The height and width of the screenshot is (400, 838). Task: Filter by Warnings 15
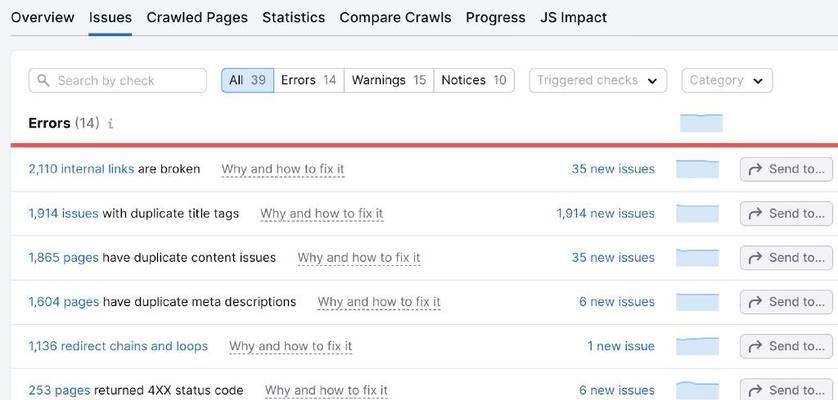[x=389, y=80]
